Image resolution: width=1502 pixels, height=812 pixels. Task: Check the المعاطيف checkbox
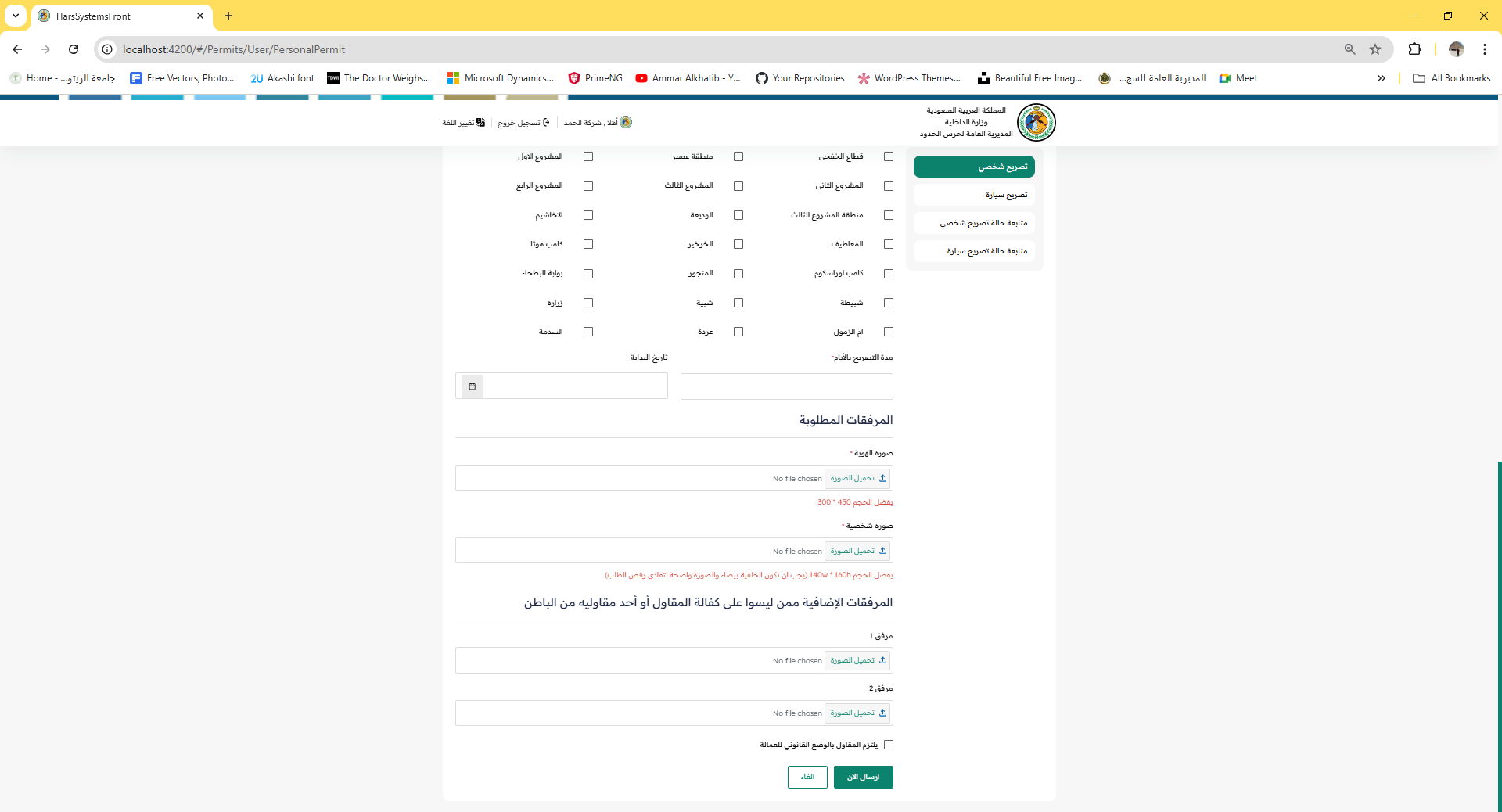pos(889,244)
